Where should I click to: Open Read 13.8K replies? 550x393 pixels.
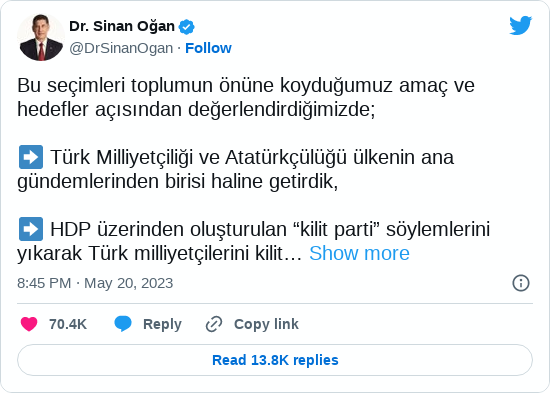point(275,360)
